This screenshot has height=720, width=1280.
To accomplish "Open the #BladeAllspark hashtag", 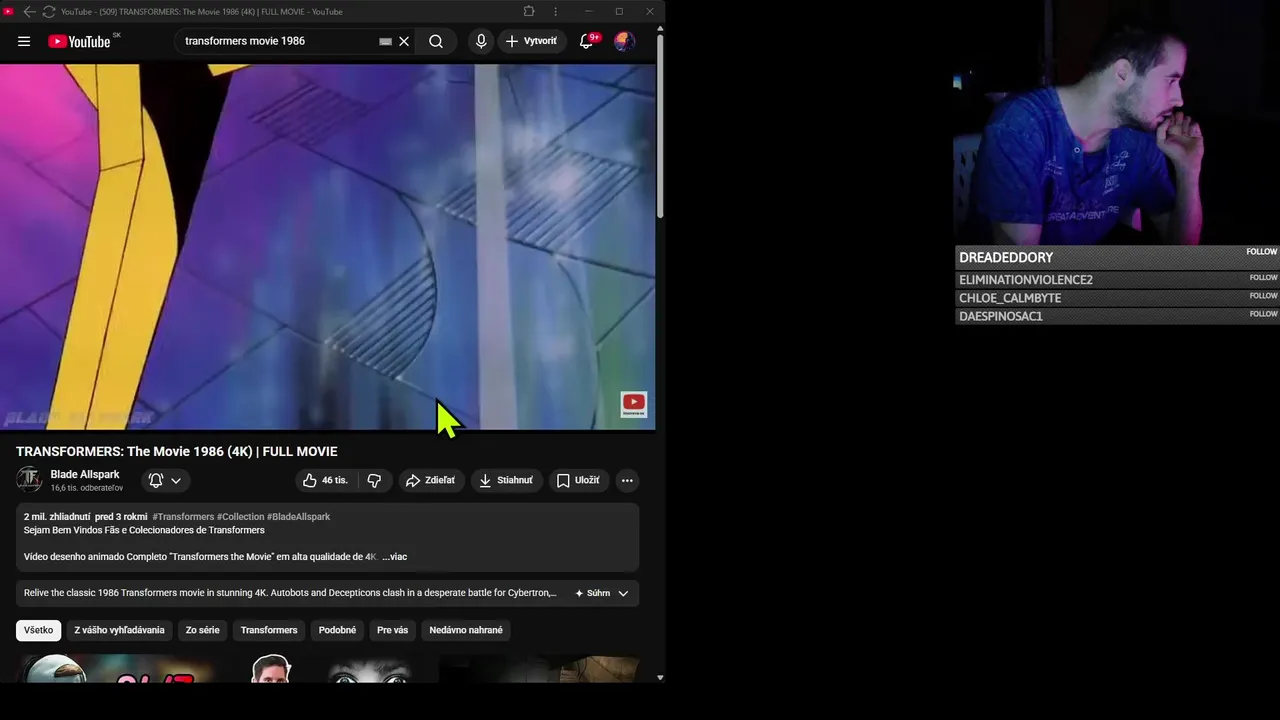I will (x=298, y=517).
